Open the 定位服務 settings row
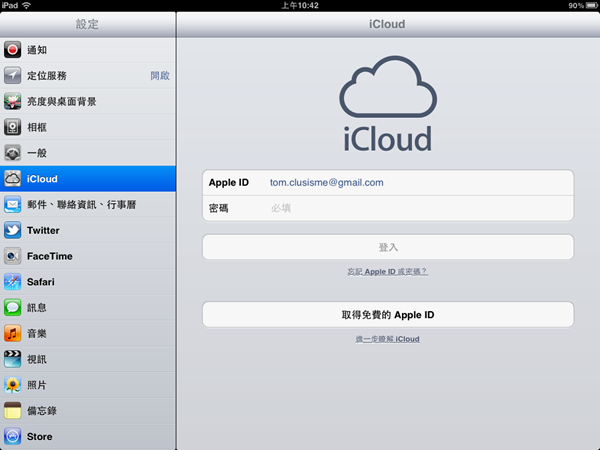 (88, 75)
